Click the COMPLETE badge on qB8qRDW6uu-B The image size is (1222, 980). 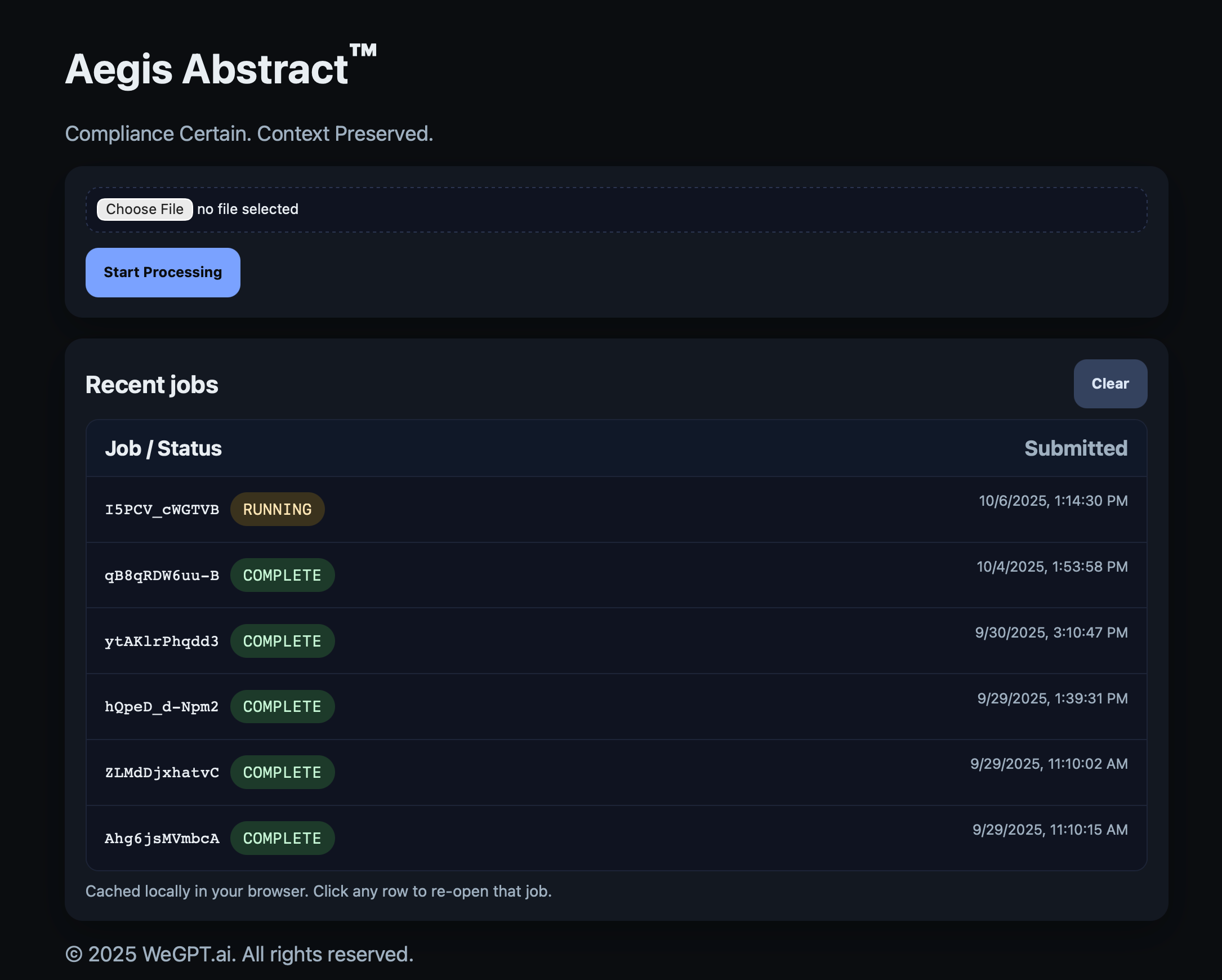tap(282, 574)
